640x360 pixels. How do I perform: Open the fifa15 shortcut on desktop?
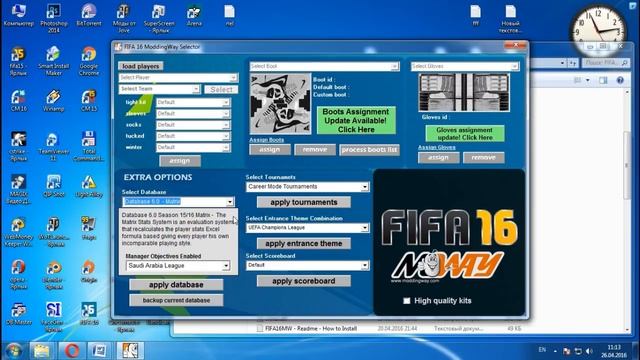click(18, 61)
